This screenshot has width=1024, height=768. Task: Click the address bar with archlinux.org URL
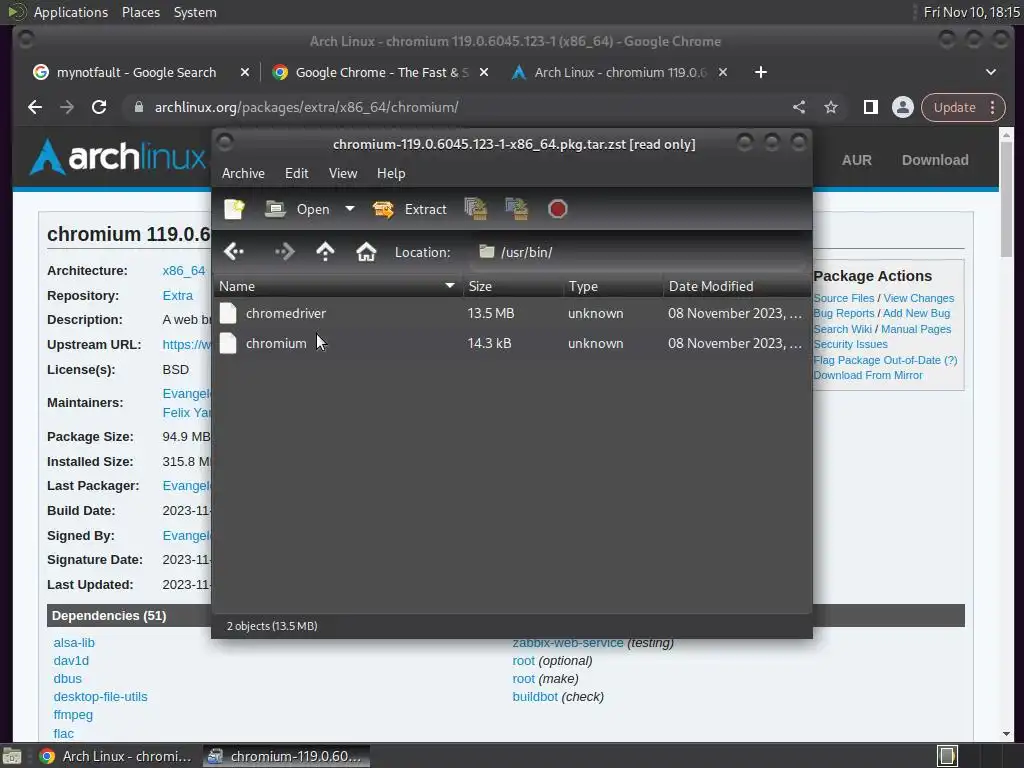[457, 107]
